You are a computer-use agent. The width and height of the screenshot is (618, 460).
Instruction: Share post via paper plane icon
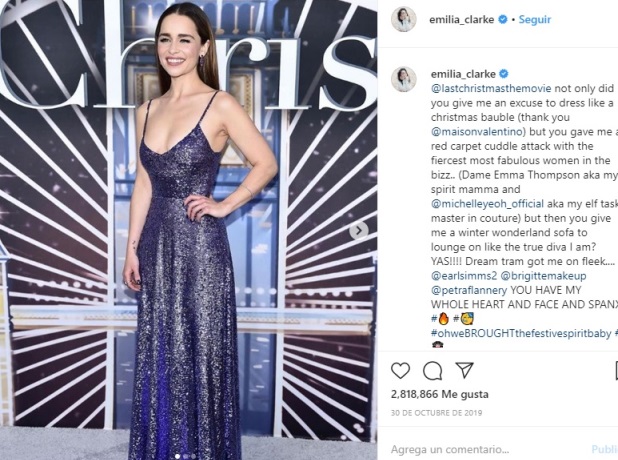pos(464,370)
